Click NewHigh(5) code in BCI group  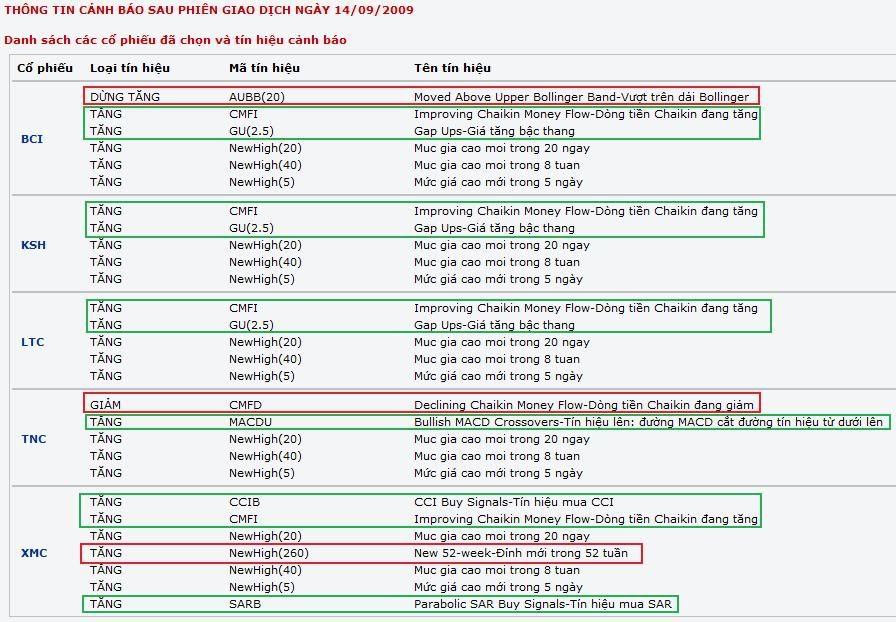pyautogui.click(x=262, y=182)
